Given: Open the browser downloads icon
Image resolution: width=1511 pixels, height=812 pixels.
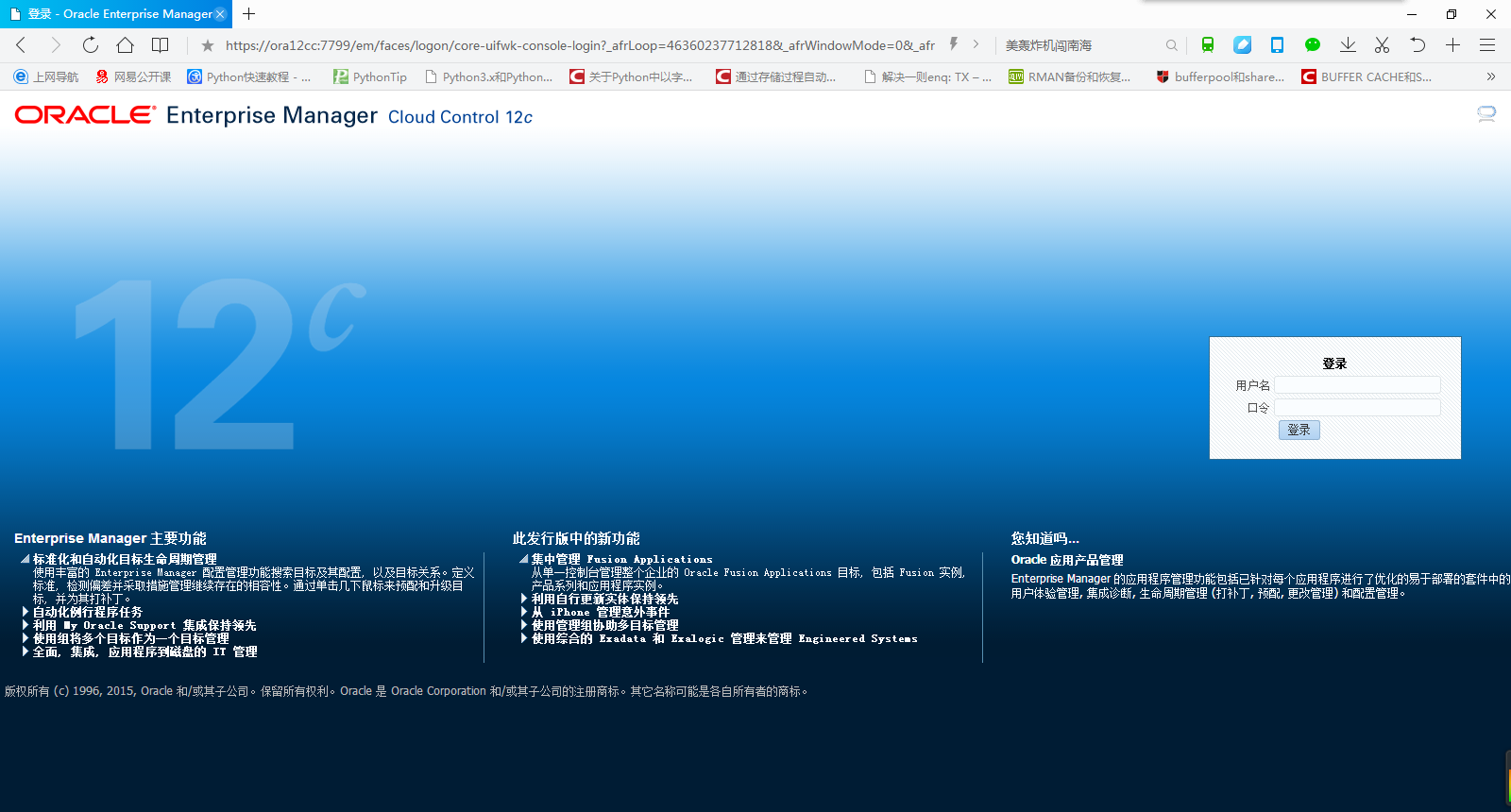Looking at the screenshot, I should point(1348,44).
